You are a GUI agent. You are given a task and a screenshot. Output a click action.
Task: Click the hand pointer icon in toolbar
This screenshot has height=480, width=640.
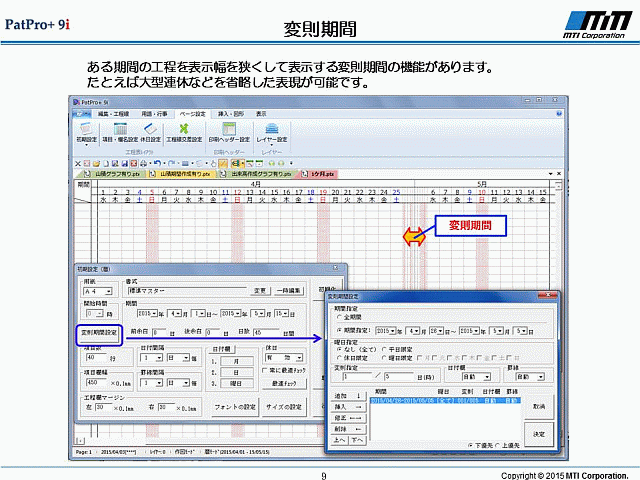[213, 164]
